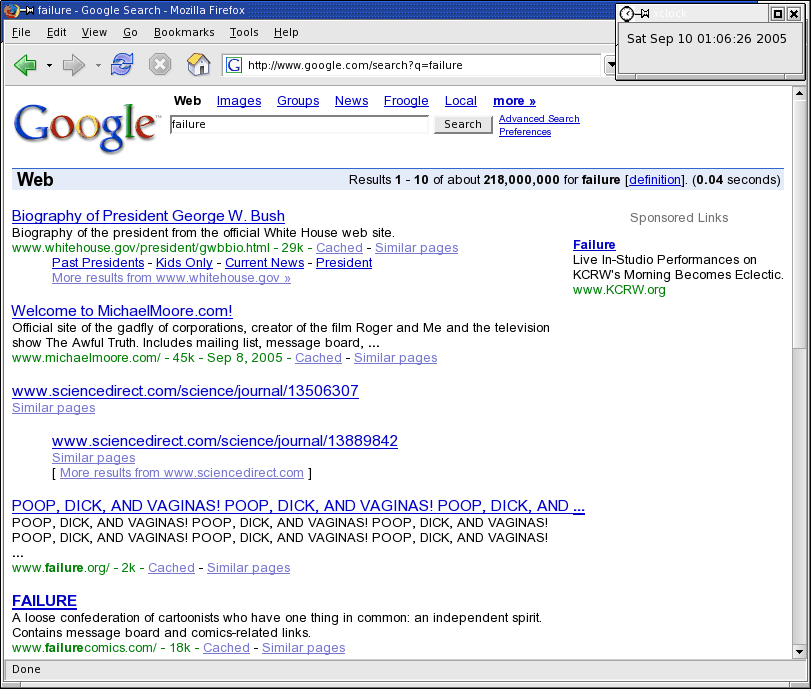Open the View menu
811x689 pixels.
94,32
